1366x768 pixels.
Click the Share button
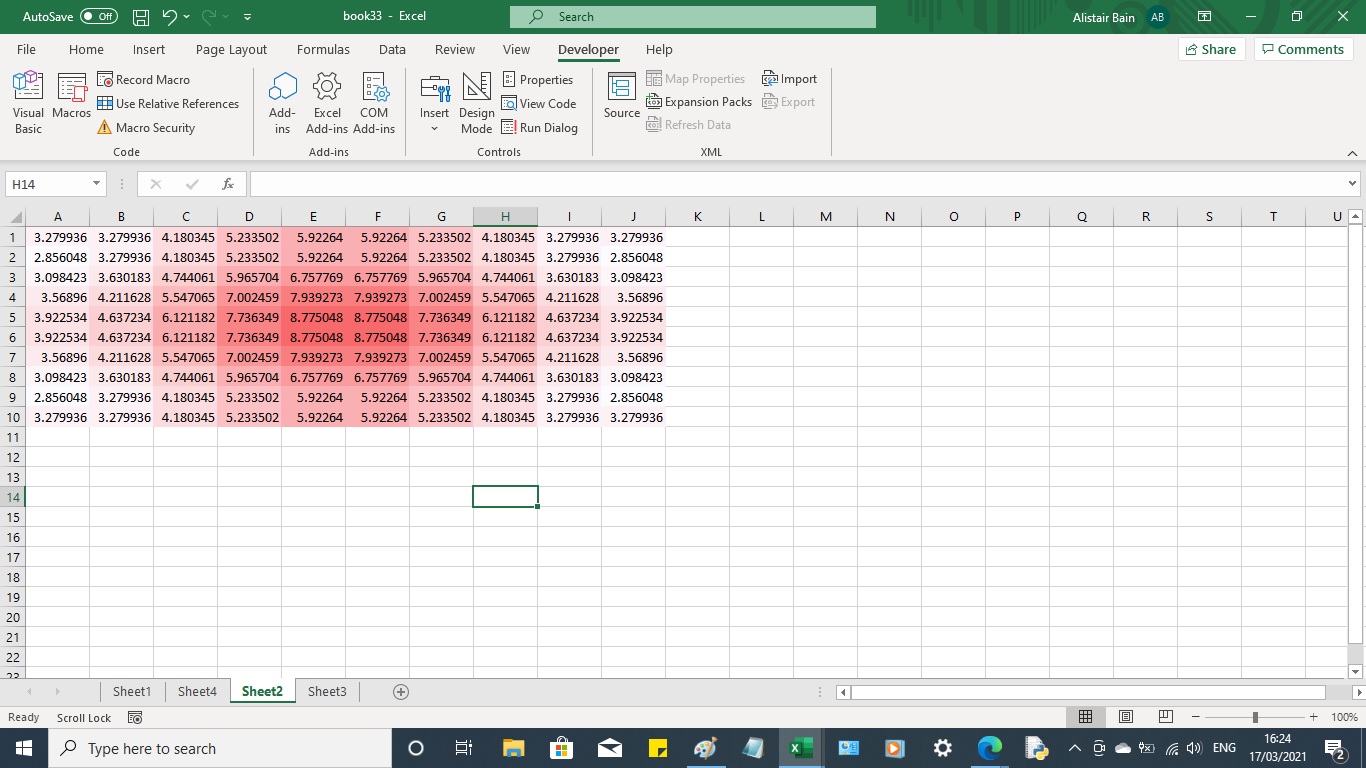tap(1210, 49)
